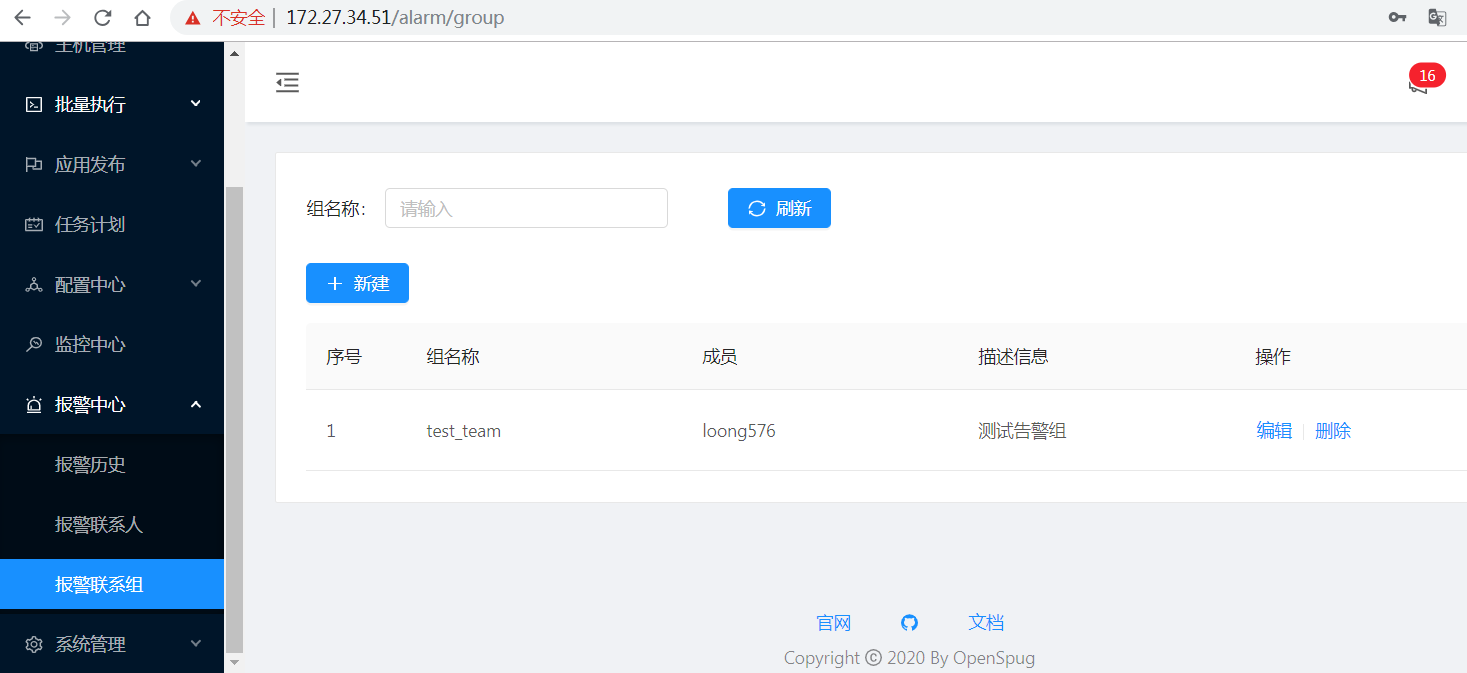The height and width of the screenshot is (673, 1467).
Task: Click sidebar scrollbar down arrow
Action: point(234,662)
